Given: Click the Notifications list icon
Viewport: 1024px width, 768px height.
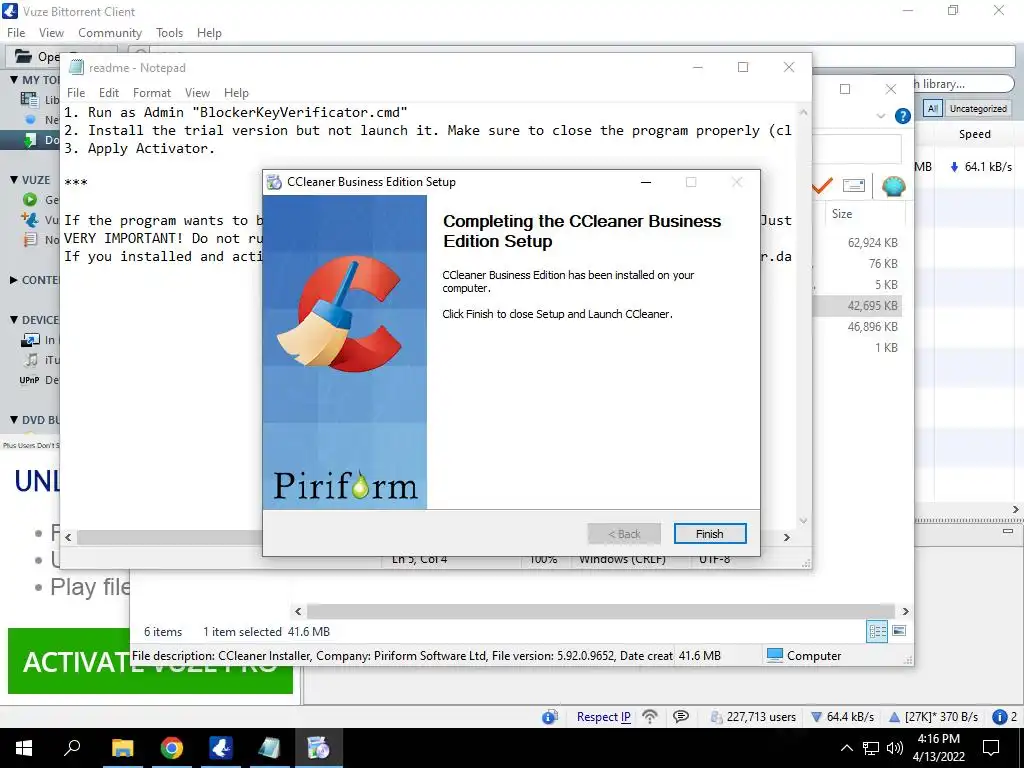Looking at the screenshot, I should click(30, 239).
